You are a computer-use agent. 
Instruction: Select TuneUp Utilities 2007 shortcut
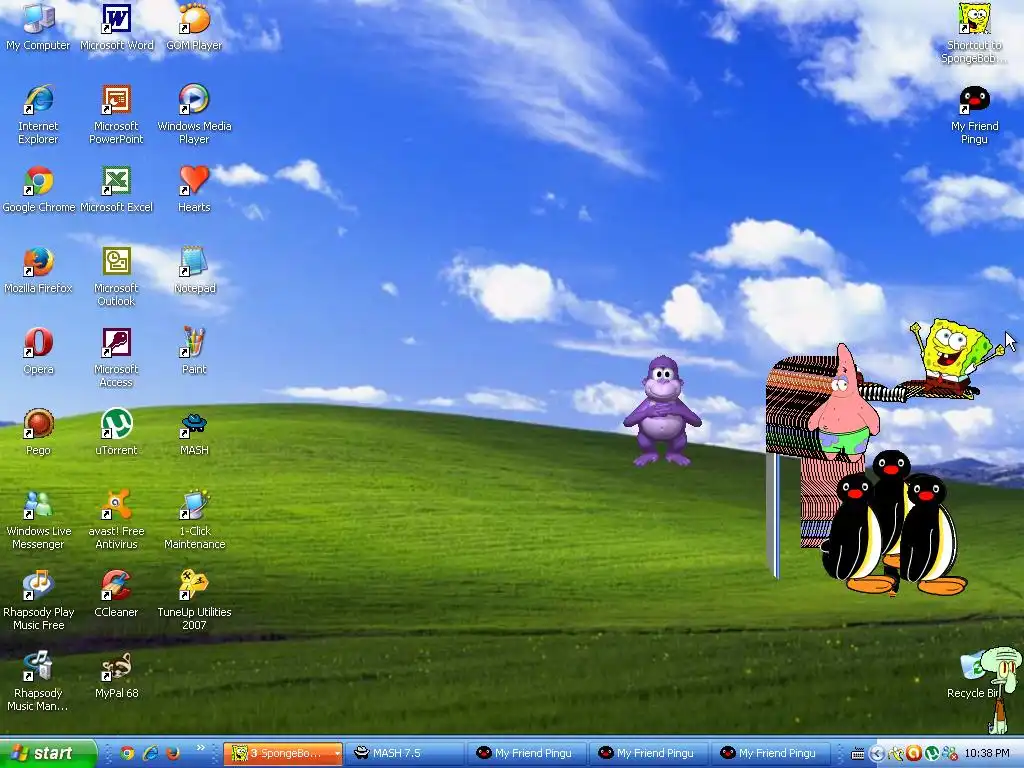[194, 600]
